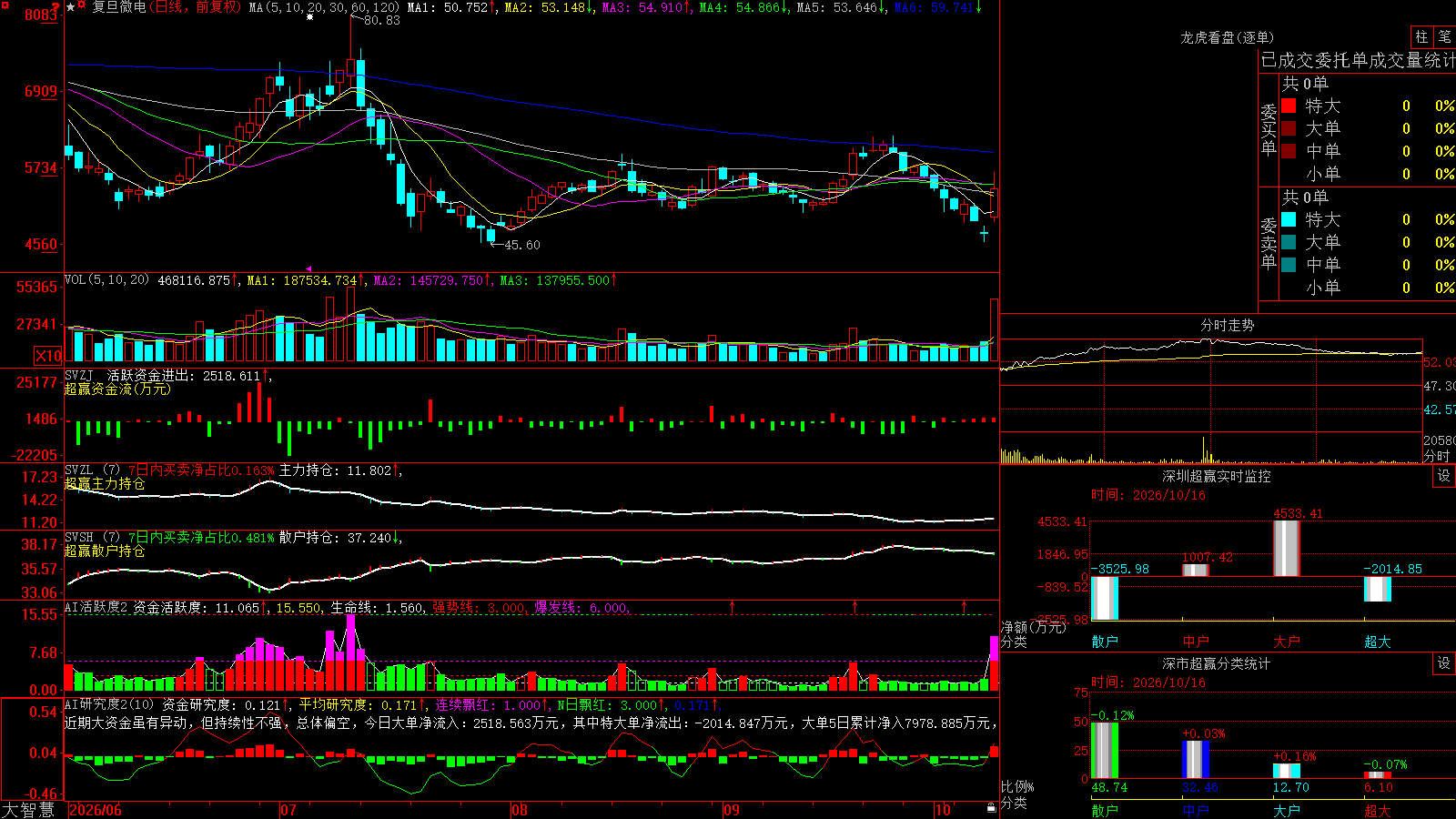
Task: Select the 09 month marker on the time axis
Action: (x=732, y=810)
